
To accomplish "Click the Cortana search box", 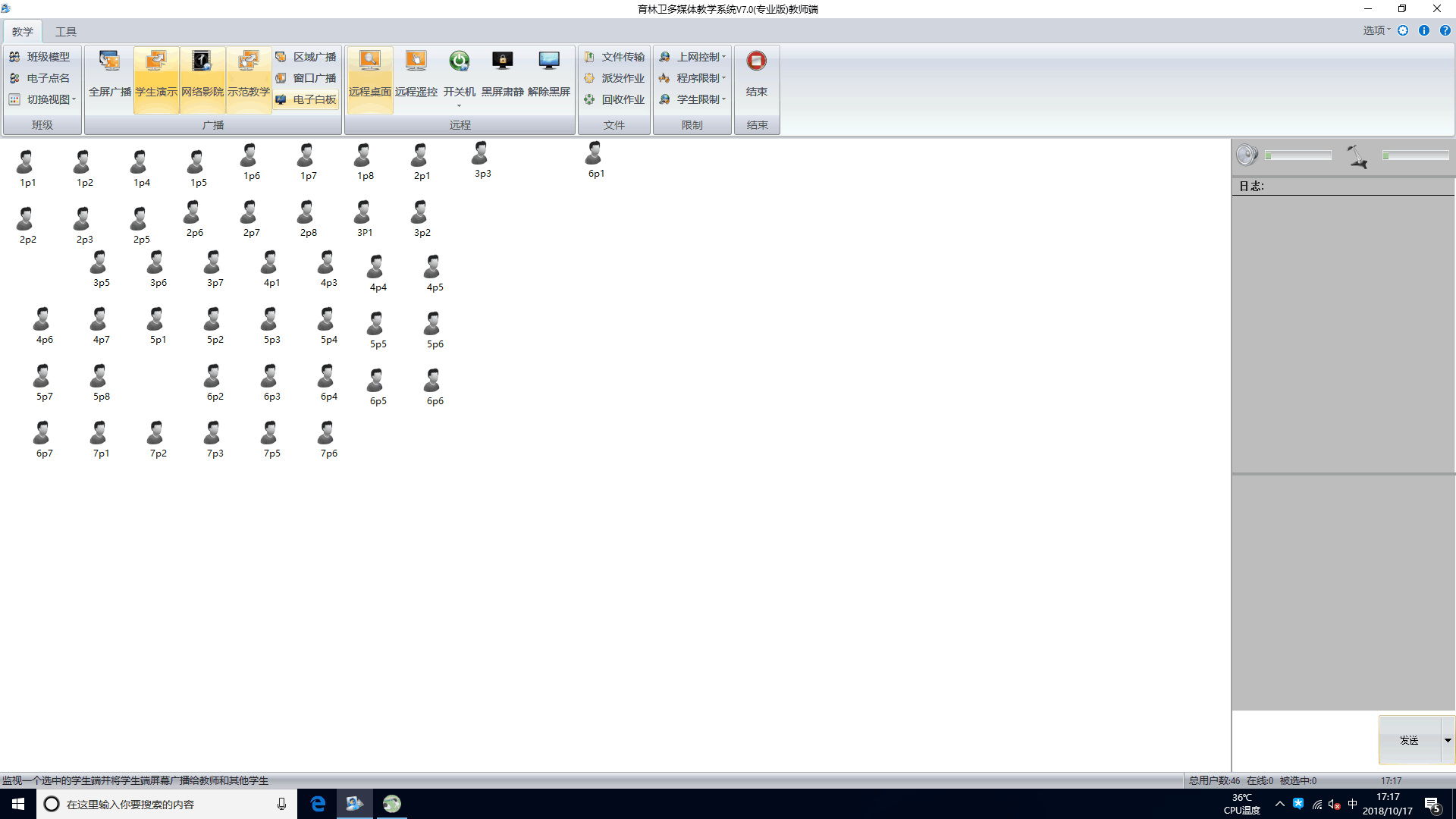I will click(x=167, y=804).
